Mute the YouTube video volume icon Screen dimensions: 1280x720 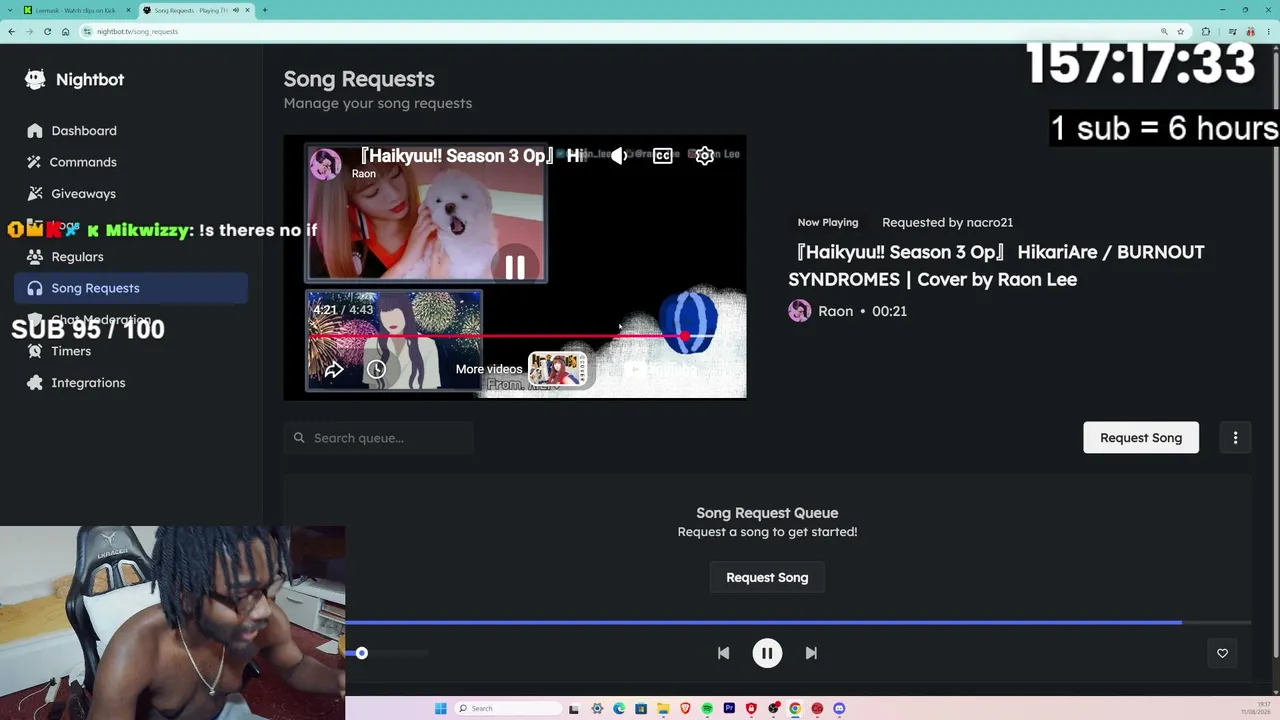pyautogui.click(x=620, y=155)
